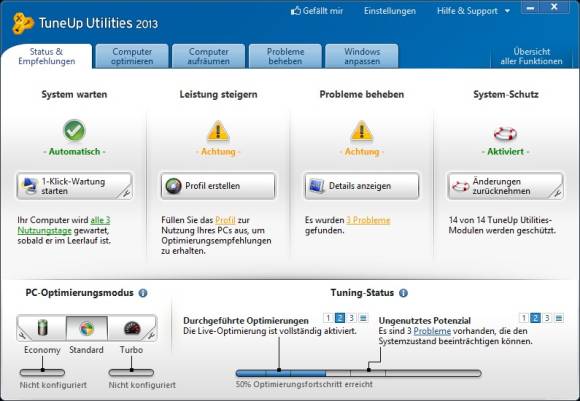Image resolution: width=580 pixels, height=401 pixels.
Task: Click the Profil erstellen button
Action: tap(218, 186)
